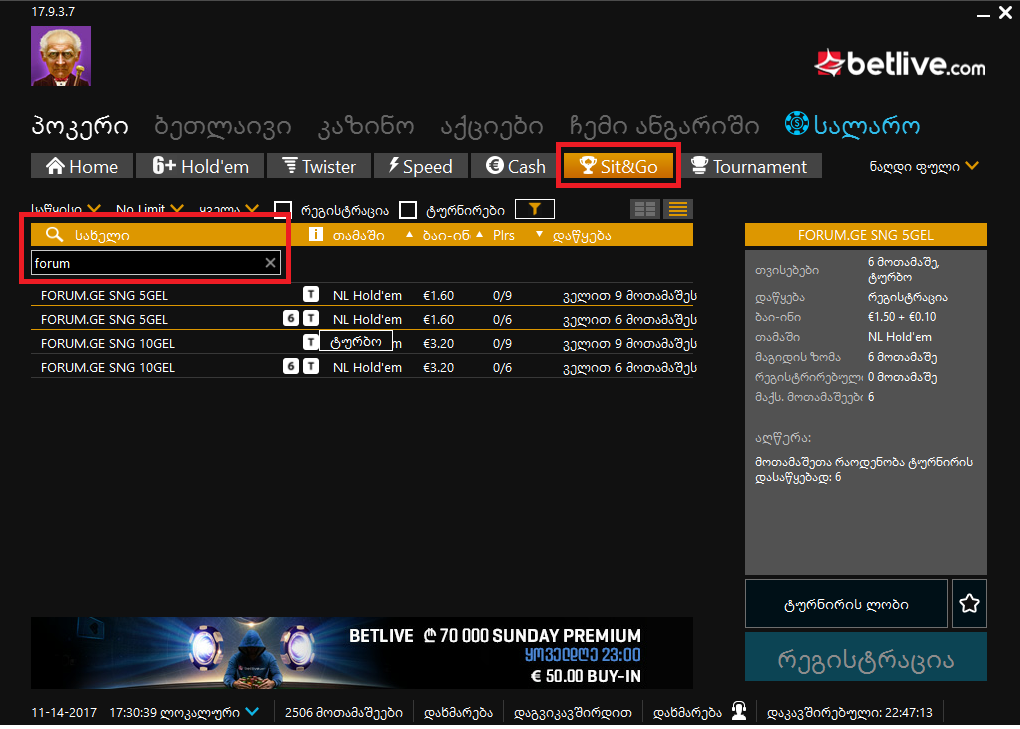Click the magnifier search icon beside სახელი
1020x729 pixels.
coord(55,235)
